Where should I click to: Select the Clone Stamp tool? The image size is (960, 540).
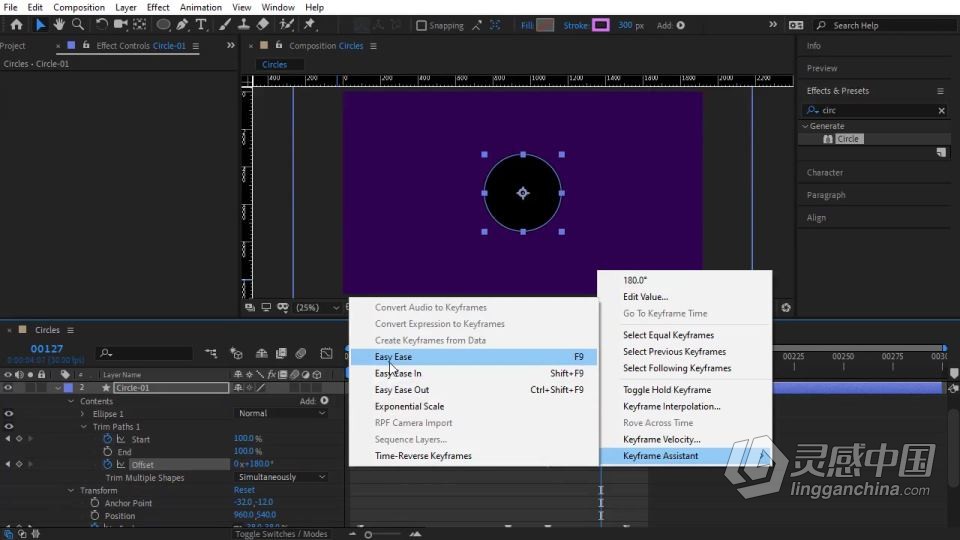(244, 24)
